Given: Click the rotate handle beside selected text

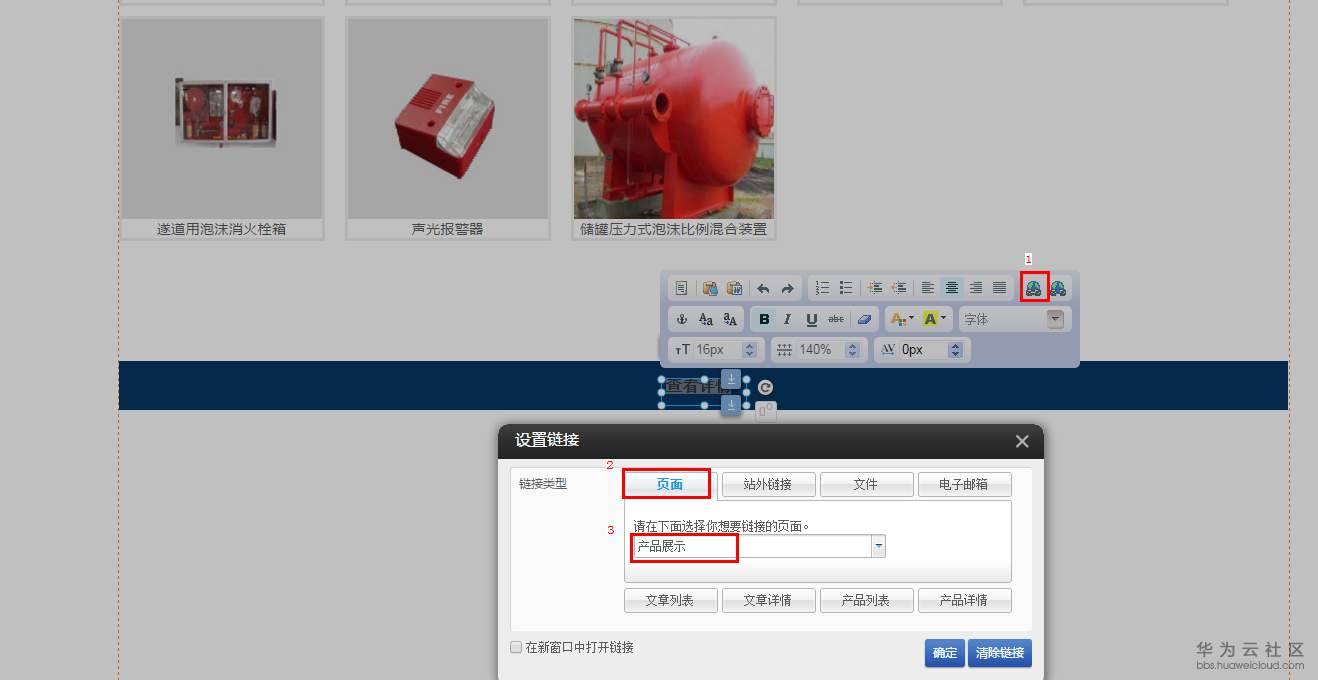Looking at the screenshot, I should [x=765, y=388].
